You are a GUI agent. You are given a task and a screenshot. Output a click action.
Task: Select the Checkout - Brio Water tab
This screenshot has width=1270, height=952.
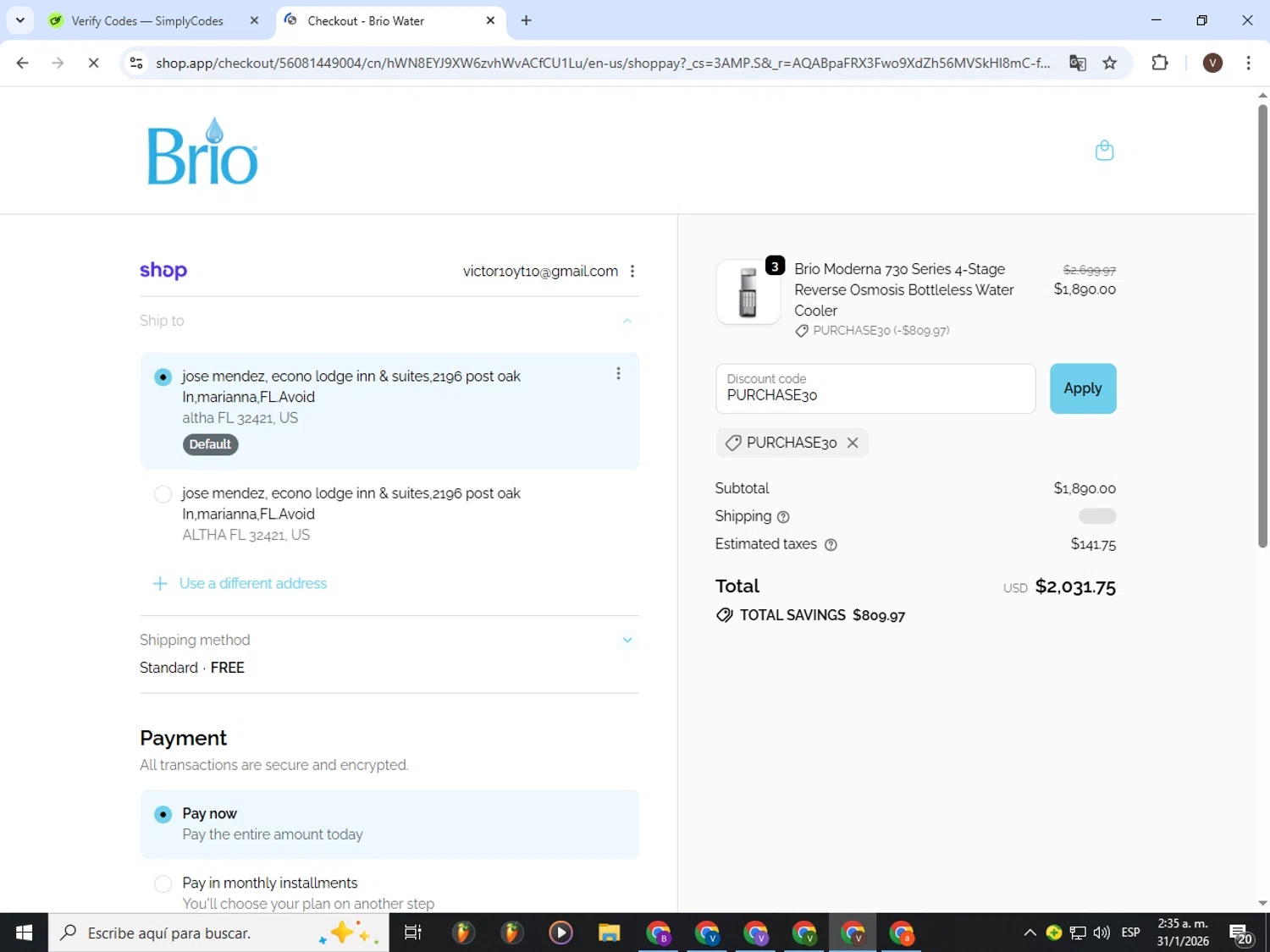click(x=366, y=20)
